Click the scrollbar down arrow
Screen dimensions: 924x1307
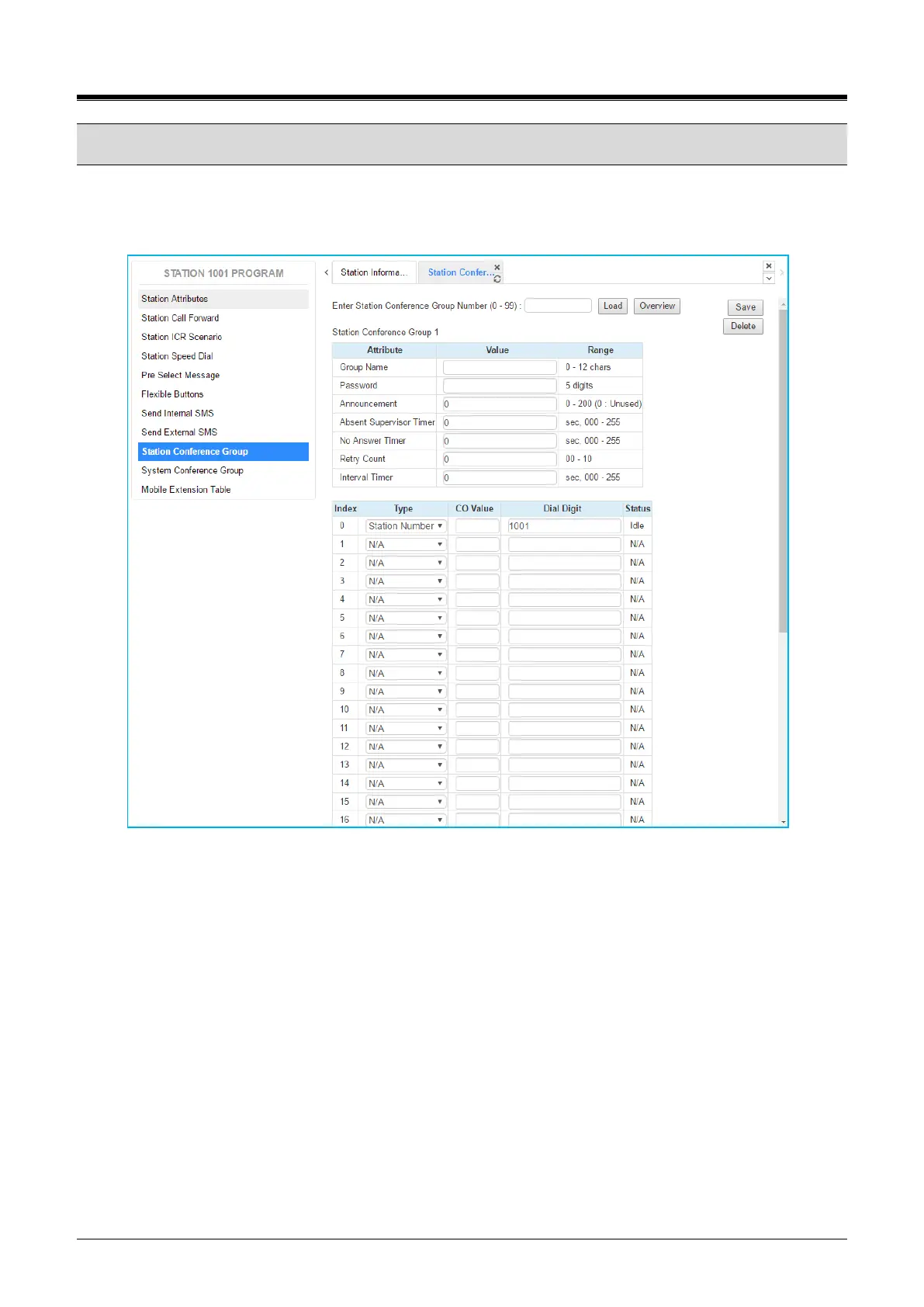click(783, 821)
